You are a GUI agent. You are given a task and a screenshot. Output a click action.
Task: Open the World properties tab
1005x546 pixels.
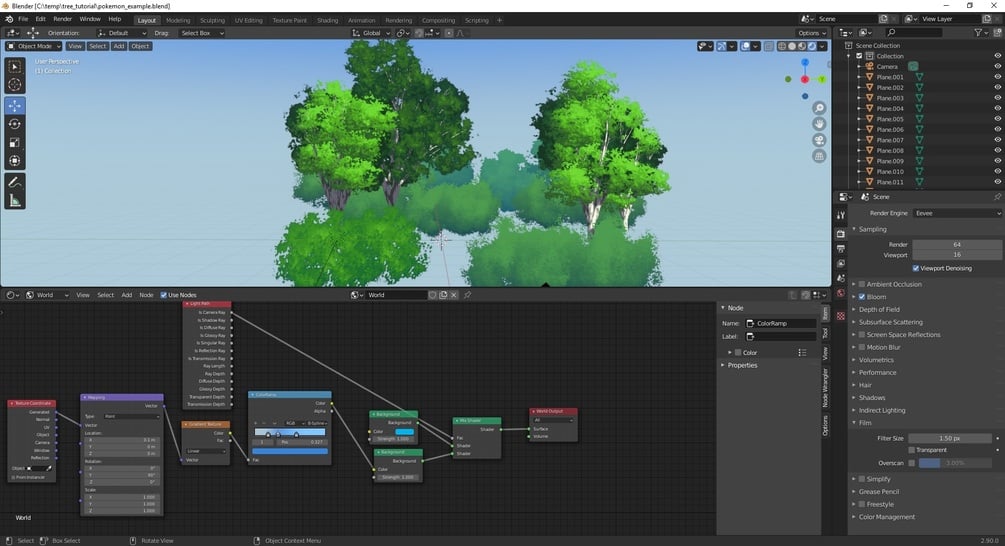pos(841,293)
